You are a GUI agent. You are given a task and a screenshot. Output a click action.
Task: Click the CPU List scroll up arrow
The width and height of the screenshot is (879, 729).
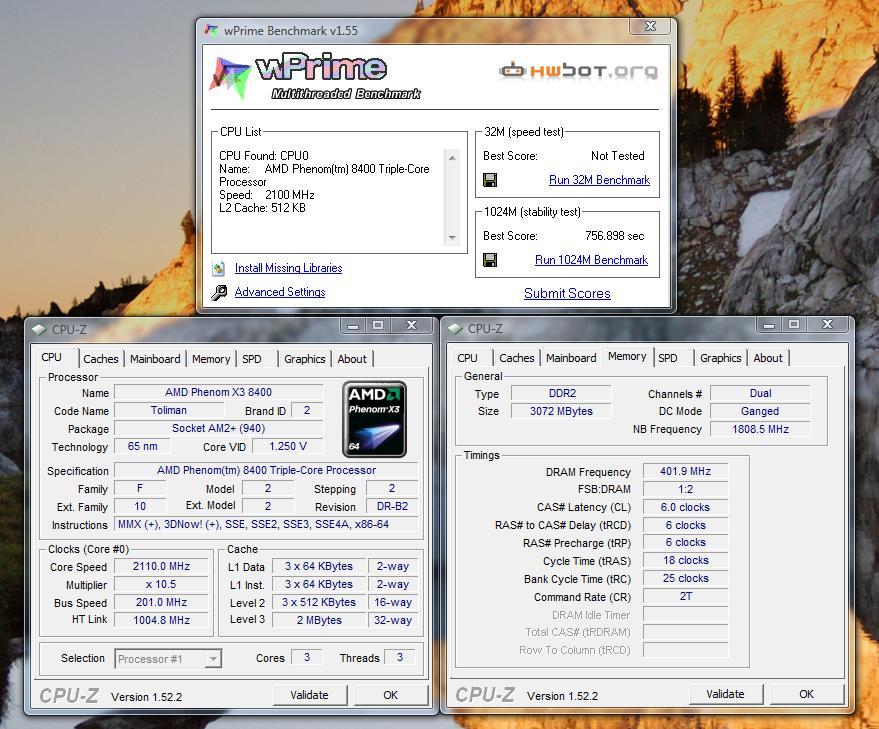click(452, 158)
